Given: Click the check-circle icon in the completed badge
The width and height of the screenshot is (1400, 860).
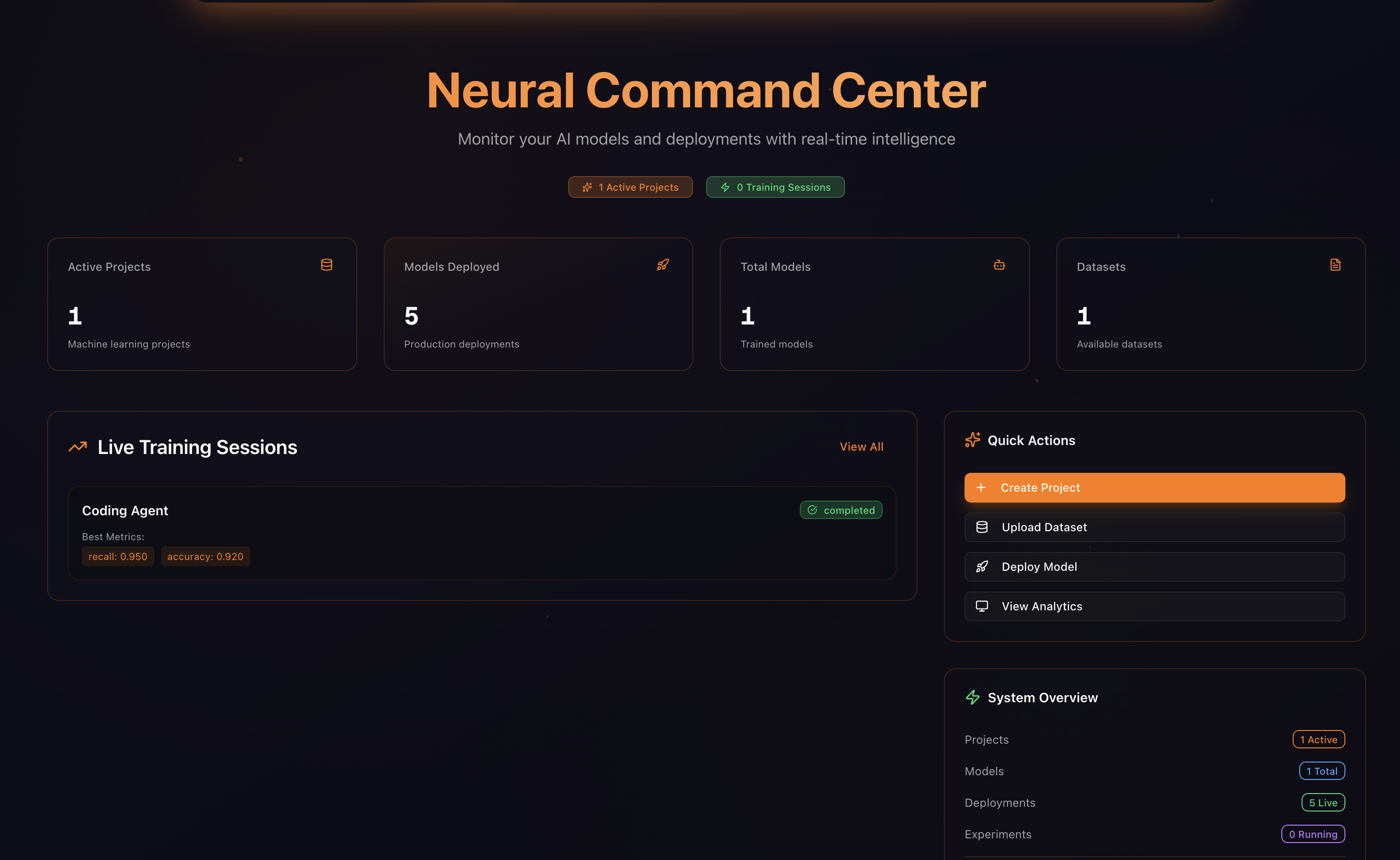Looking at the screenshot, I should [x=812, y=510].
